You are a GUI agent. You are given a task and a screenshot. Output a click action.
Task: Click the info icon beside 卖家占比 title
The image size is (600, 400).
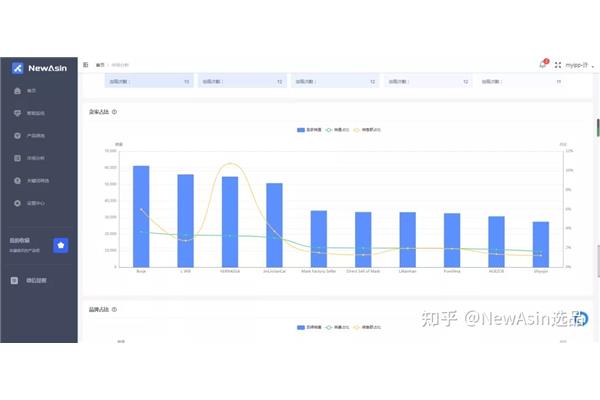(114, 112)
